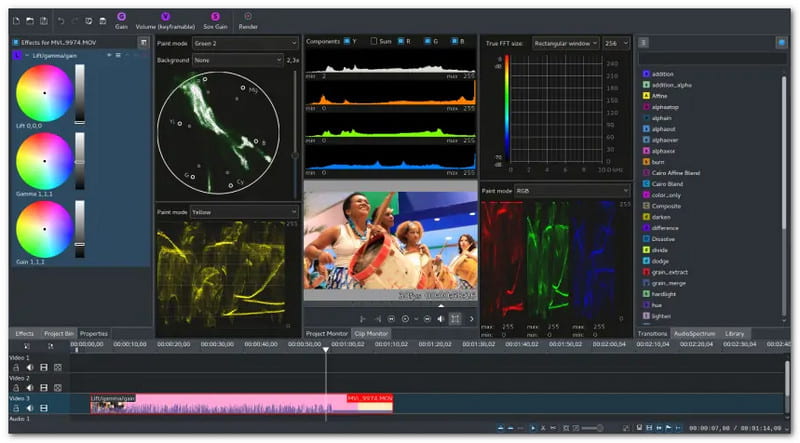Switch to the Effects tab
The width and height of the screenshot is (800, 443).
pos(24,333)
